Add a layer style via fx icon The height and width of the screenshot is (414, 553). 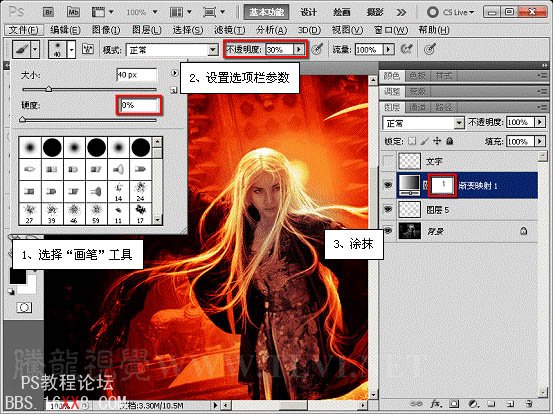tap(436, 403)
